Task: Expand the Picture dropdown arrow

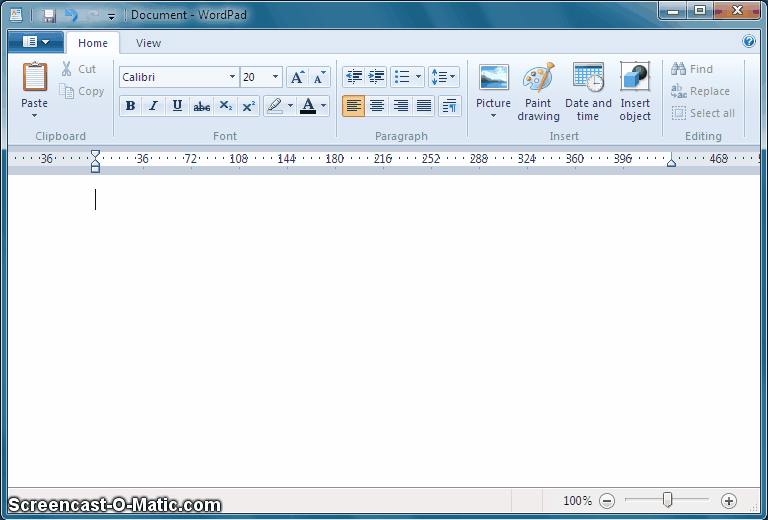Action: point(494,116)
